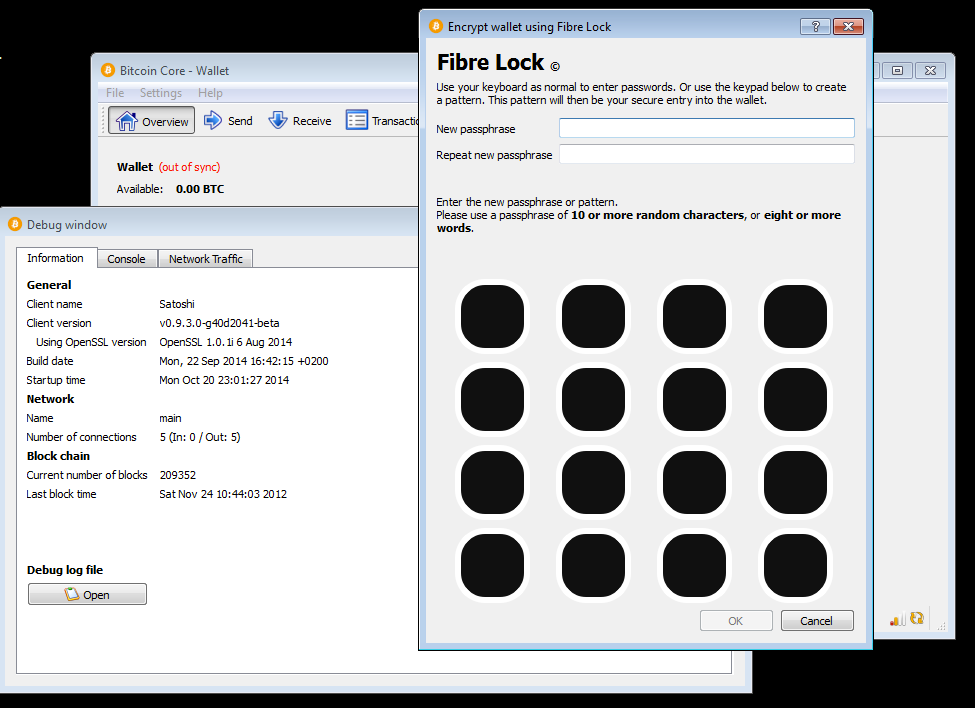
Task: Tap keypad button in fourth row, third column
Action: pyautogui.click(x=694, y=565)
